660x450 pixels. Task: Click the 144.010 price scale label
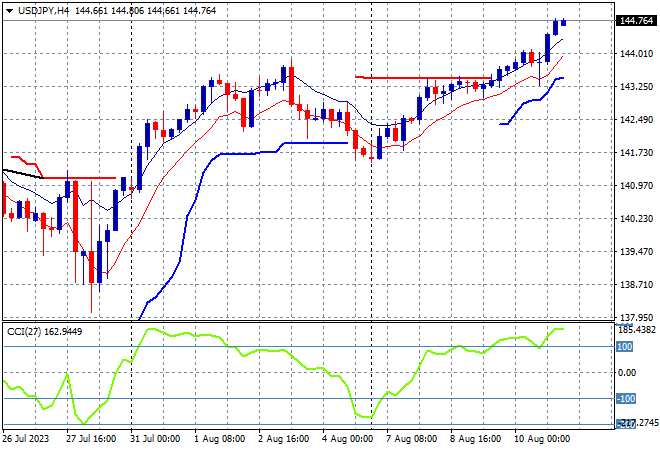(636, 53)
